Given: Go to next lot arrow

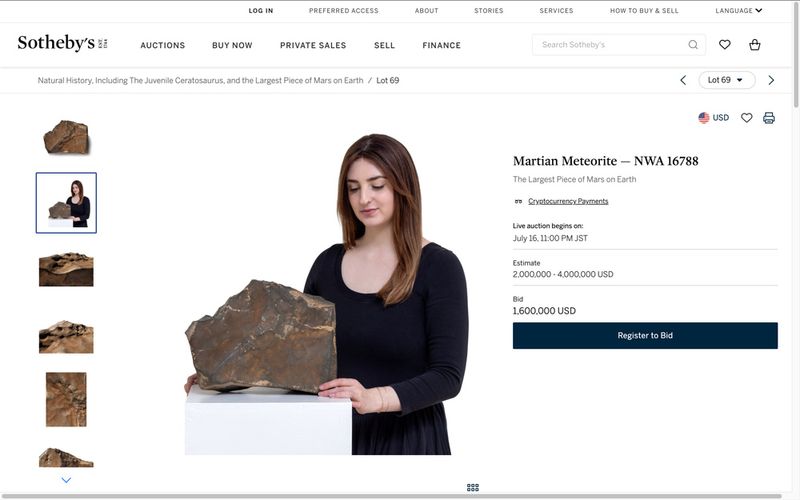Looking at the screenshot, I should pos(771,80).
